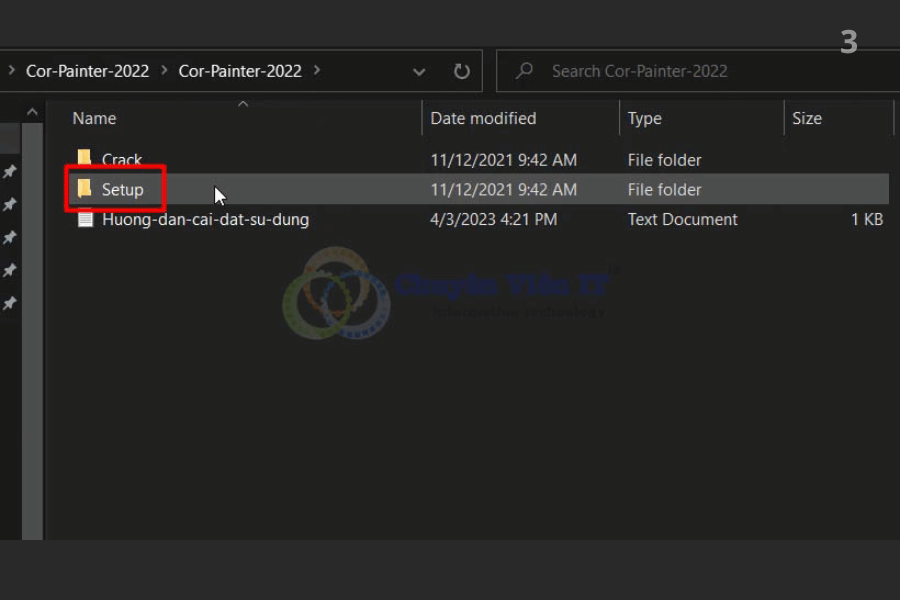Expand chevron before the first Cor-Painter-2022 breadcrumb
Viewport: 900px width, 600px height.
pos(12,71)
